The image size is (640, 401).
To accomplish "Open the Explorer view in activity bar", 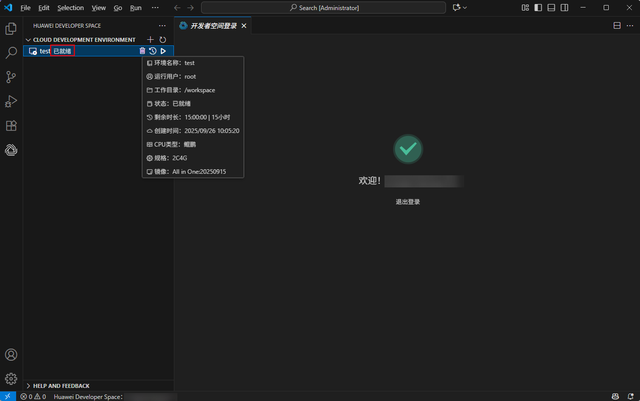I will [x=11, y=29].
